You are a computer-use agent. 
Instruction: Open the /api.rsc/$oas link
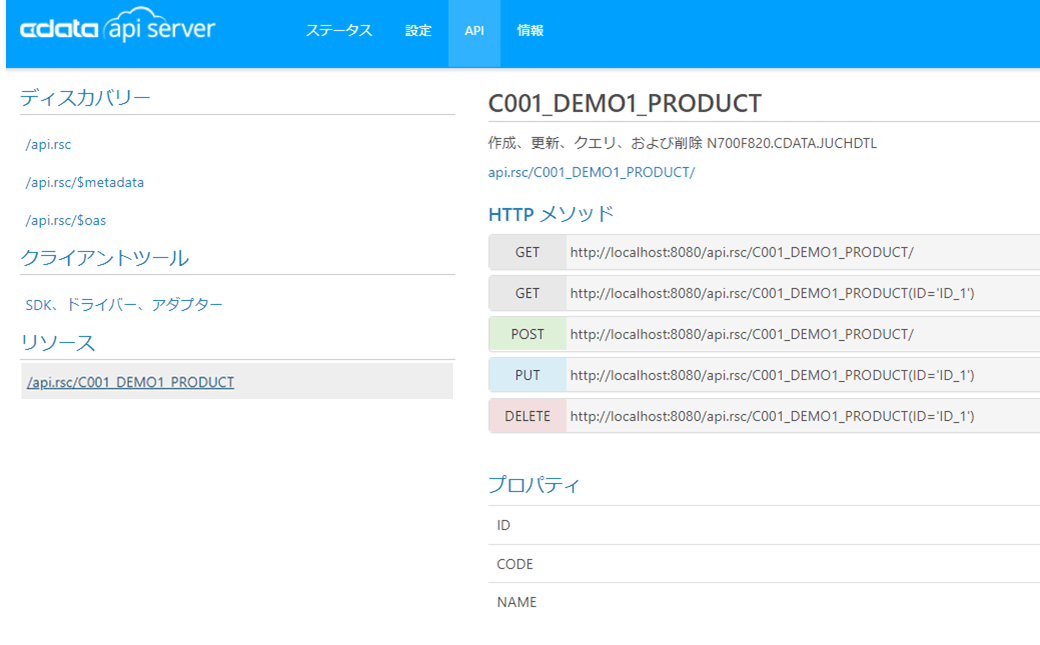pyautogui.click(x=66, y=221)
